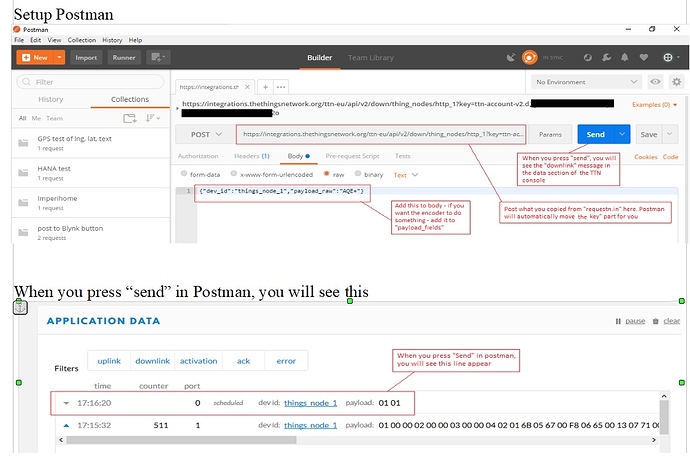Click the heart icon in header
This screenshot has width=690, height=458.
[x=643, y=57]
